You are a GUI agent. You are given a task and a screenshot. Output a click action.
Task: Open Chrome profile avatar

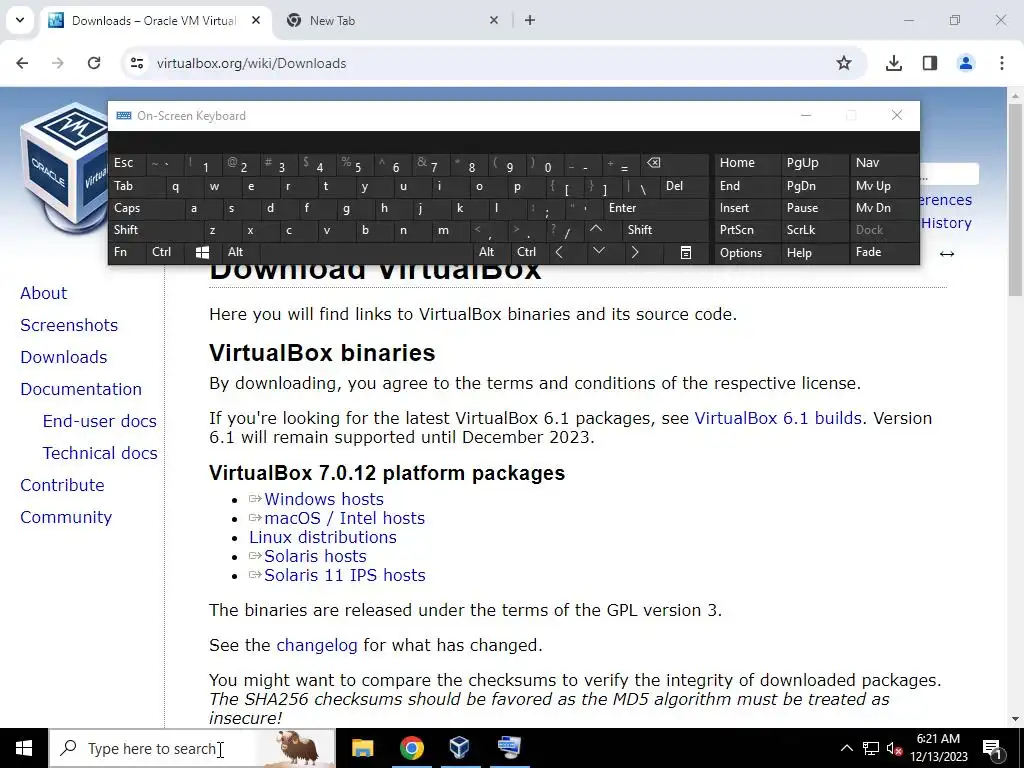(x=966, y=63)
